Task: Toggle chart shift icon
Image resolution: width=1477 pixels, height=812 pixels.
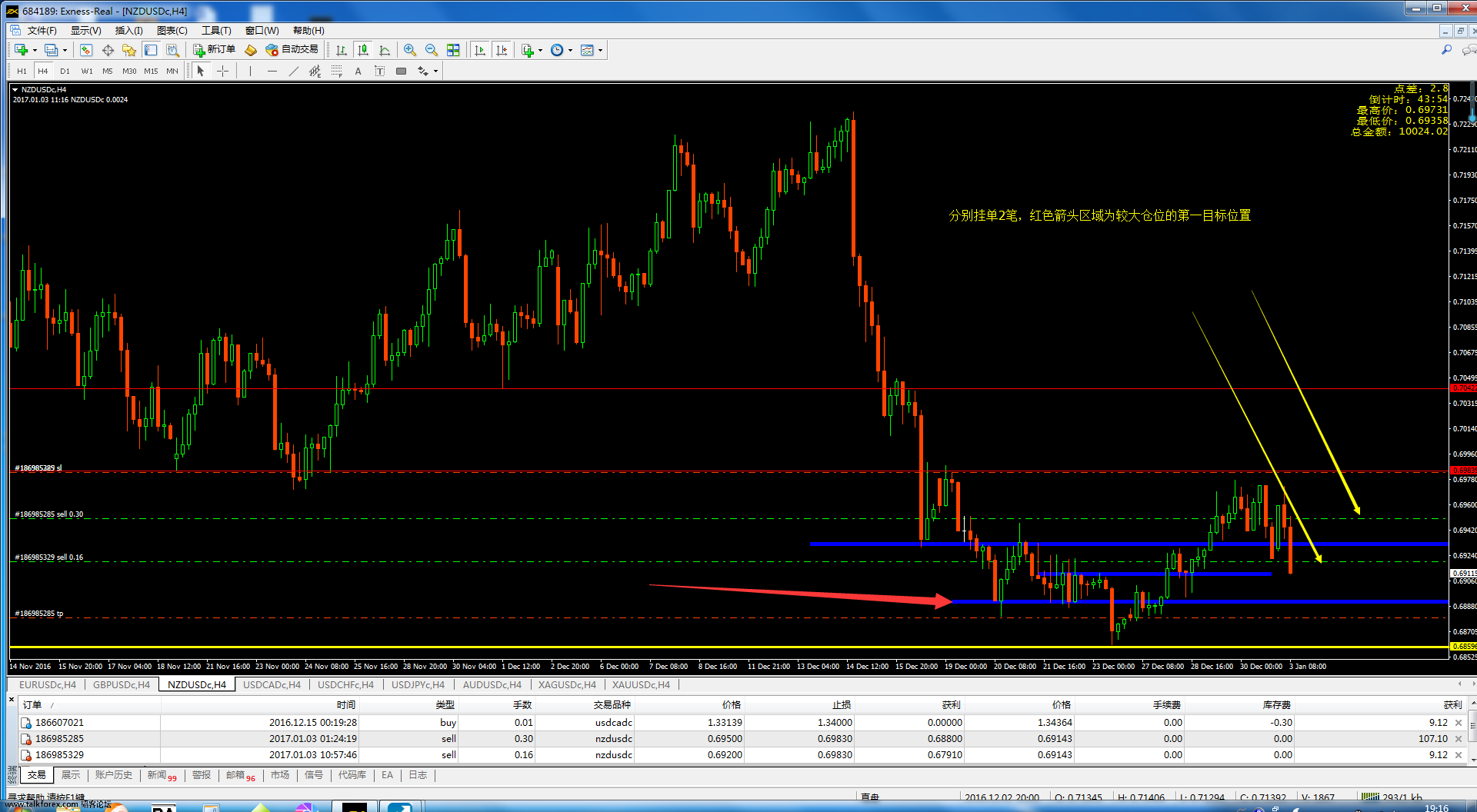Action: point(502,50)
